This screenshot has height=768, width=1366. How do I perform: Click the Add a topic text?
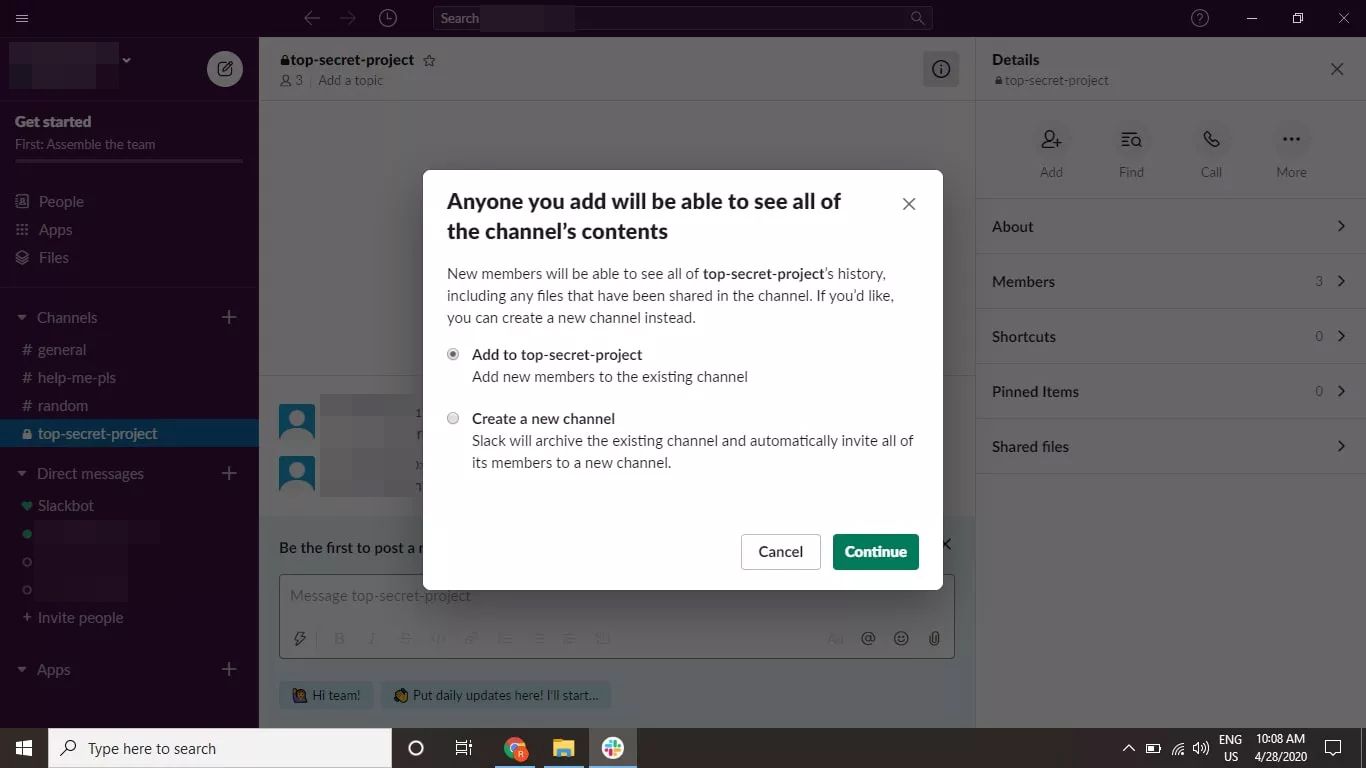point(350,80)
